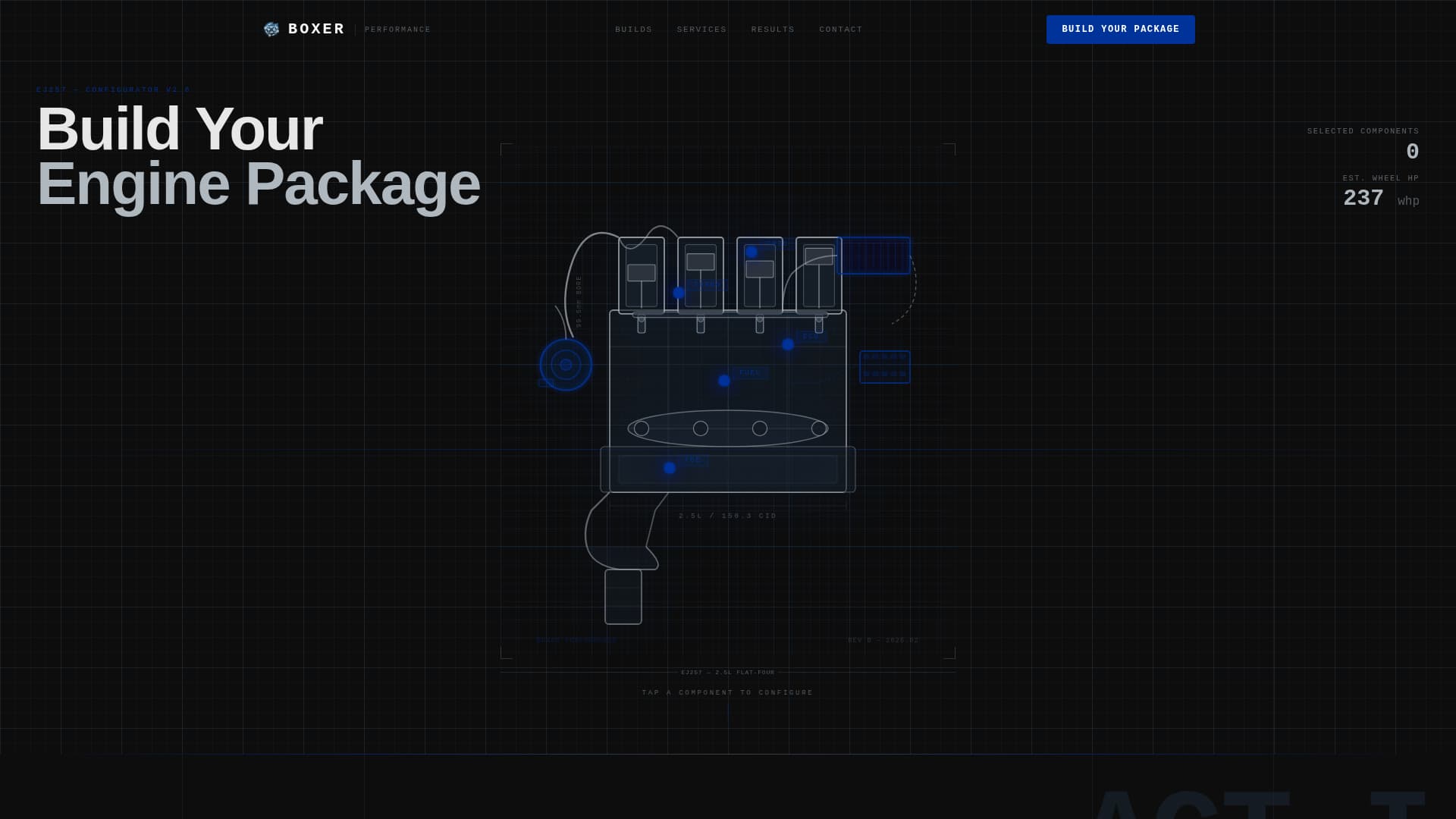Click the BOXER brand name link
Screen dimensions: 1456x819
pos(316,29)
